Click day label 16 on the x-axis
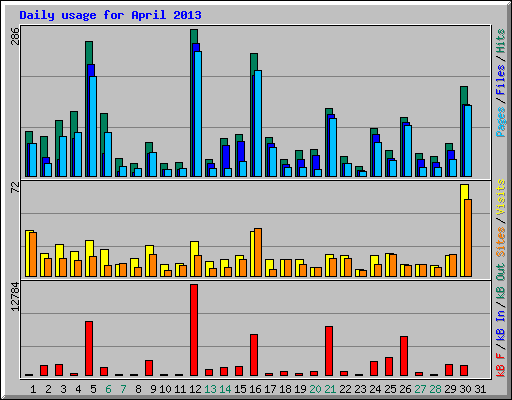 (x=255, y=389)
